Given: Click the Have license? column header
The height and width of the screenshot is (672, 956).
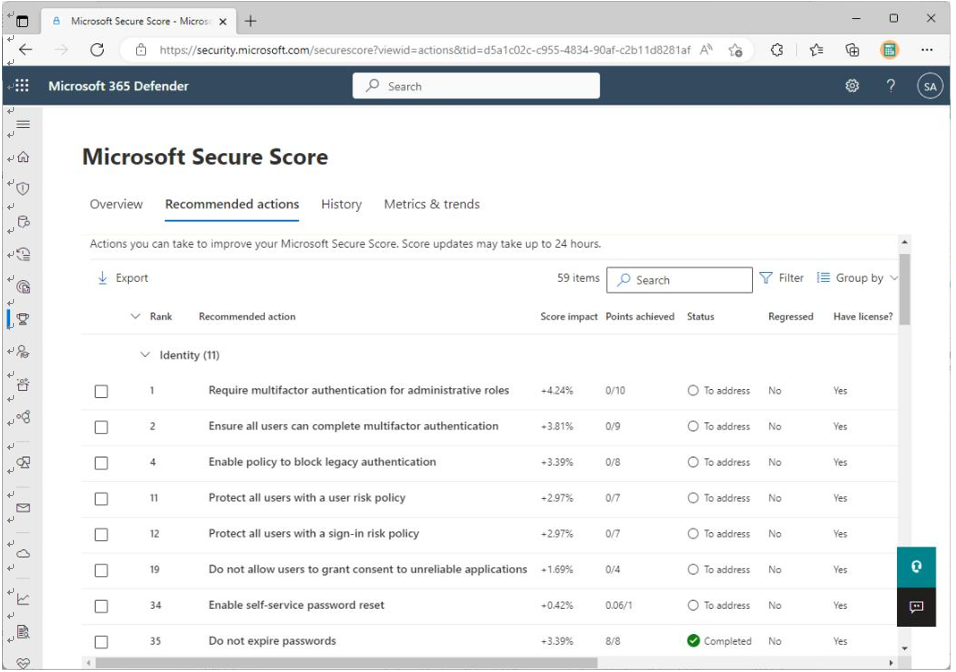Looking at the screenshot, I should click(863, 316).
